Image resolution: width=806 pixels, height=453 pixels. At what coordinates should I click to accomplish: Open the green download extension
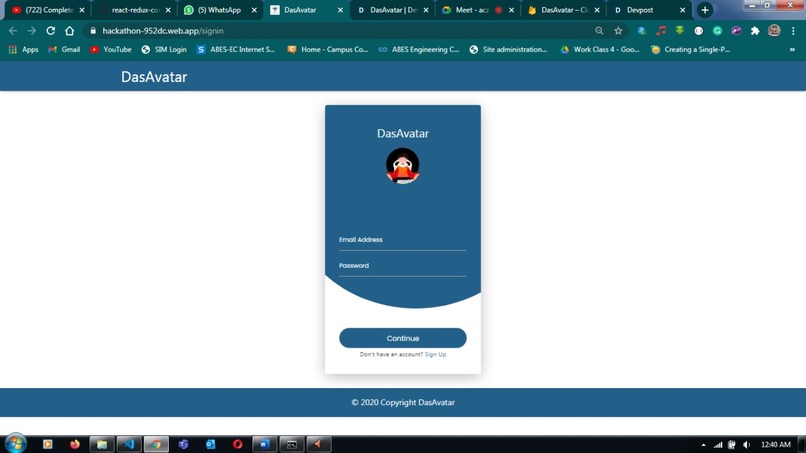(680, 31)
